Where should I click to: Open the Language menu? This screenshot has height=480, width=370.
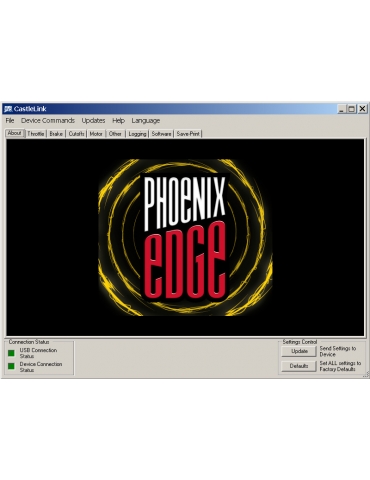[x=146, y=121]
